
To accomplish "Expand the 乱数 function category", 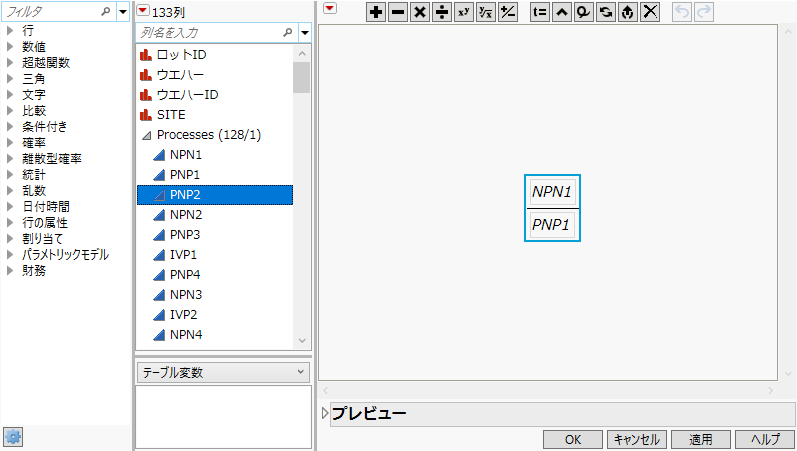I will point(10,191).
